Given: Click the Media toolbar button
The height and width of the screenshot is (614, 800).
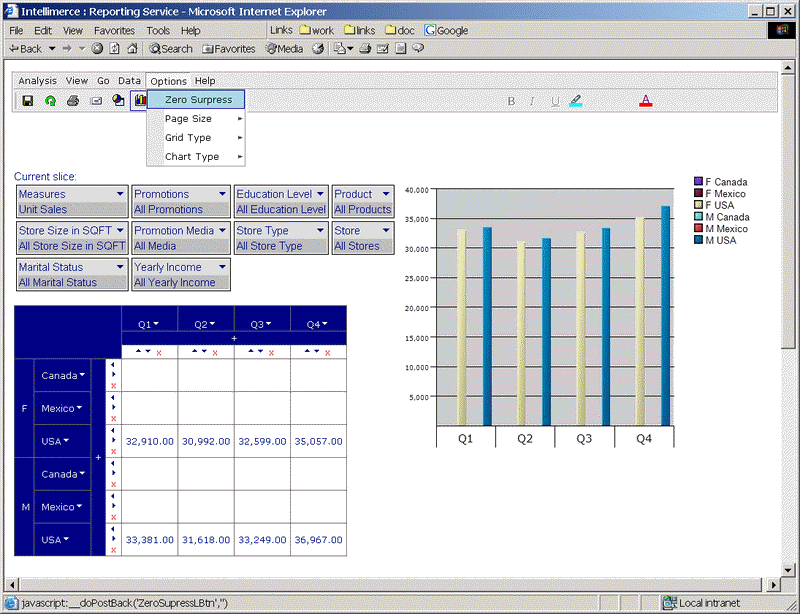Looking at the screenshot, I should [x=284, y=48].
